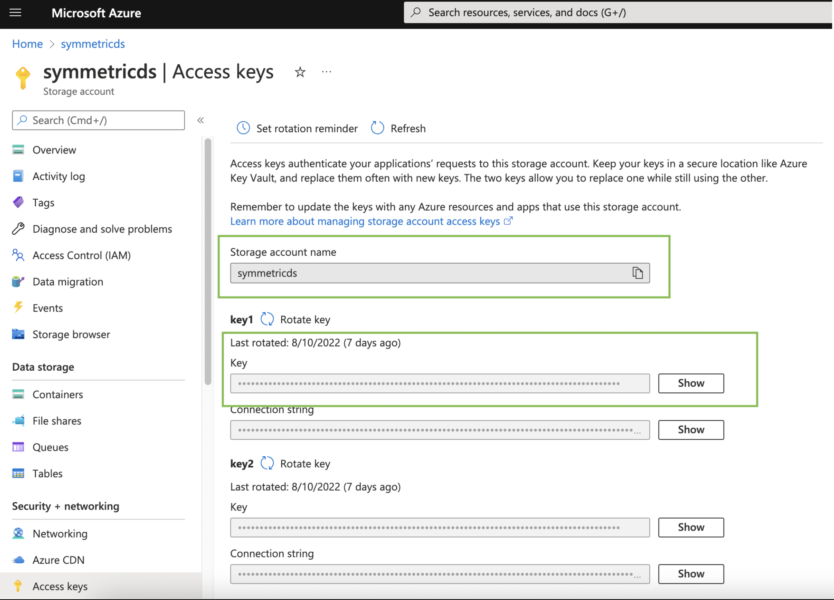
Task: Open the File shares section
Action: (x=58, y=420)
